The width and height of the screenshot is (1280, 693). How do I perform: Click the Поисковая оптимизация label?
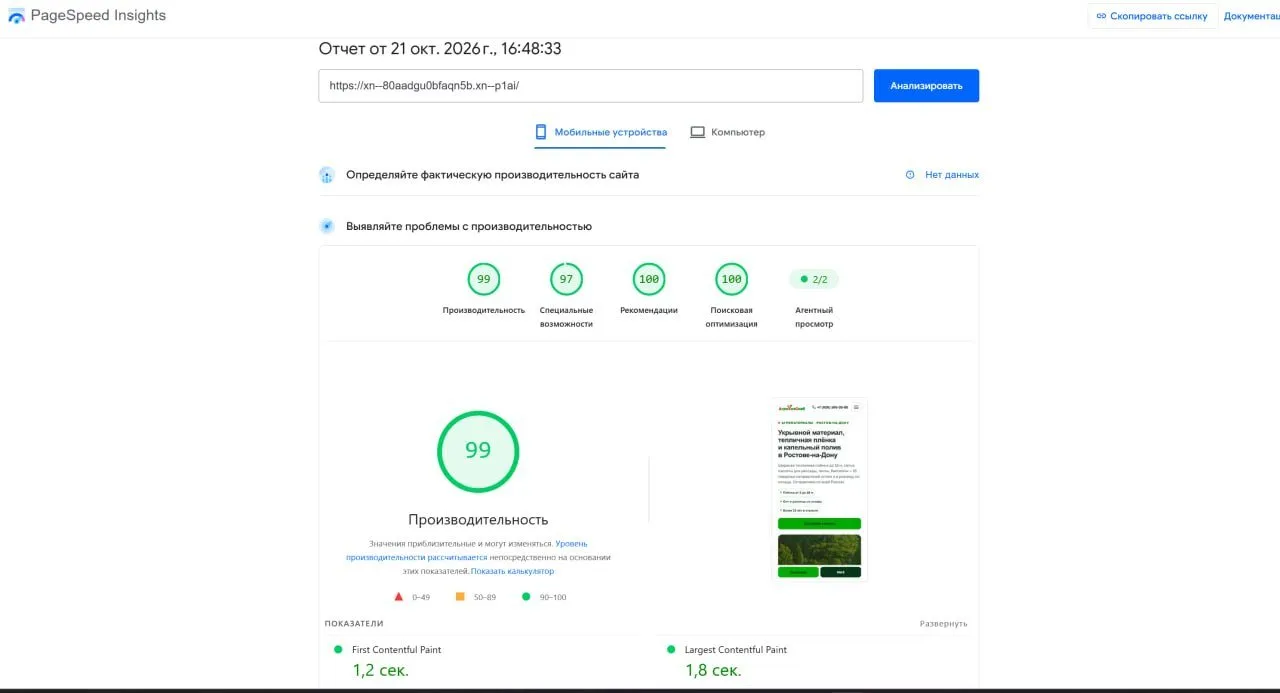point(731,317)
